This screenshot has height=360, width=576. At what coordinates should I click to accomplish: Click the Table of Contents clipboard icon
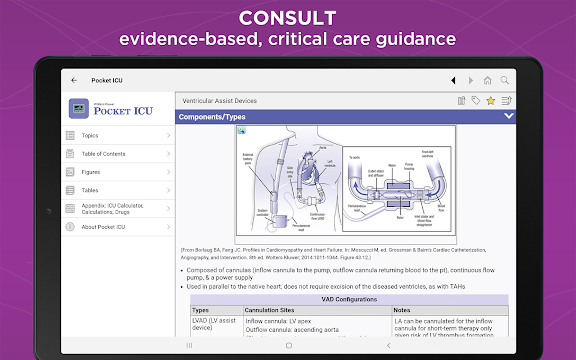70,154
